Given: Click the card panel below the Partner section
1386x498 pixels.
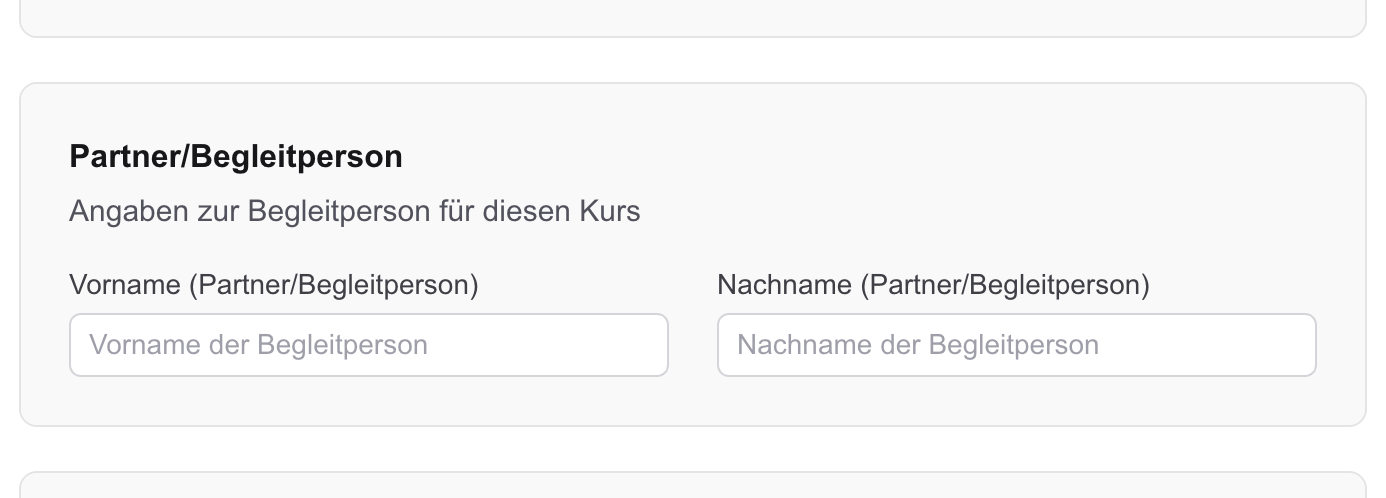Looking at the screenshot, I should coord(692,487).
